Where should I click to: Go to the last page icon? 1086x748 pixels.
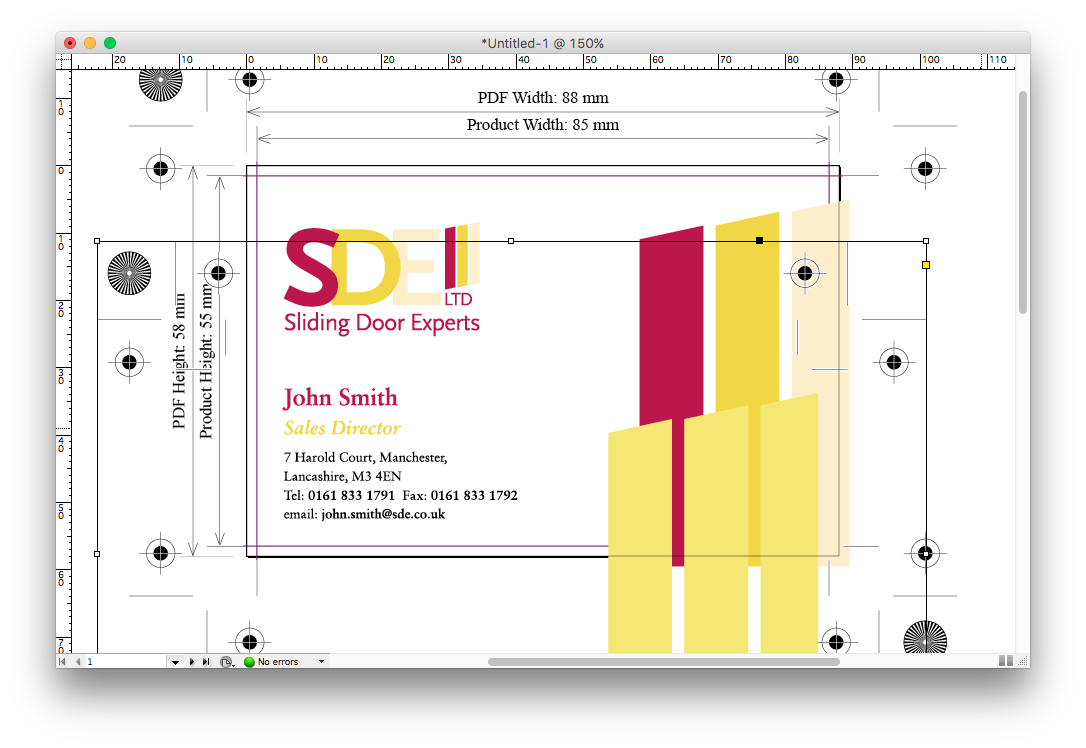(206, 661)
